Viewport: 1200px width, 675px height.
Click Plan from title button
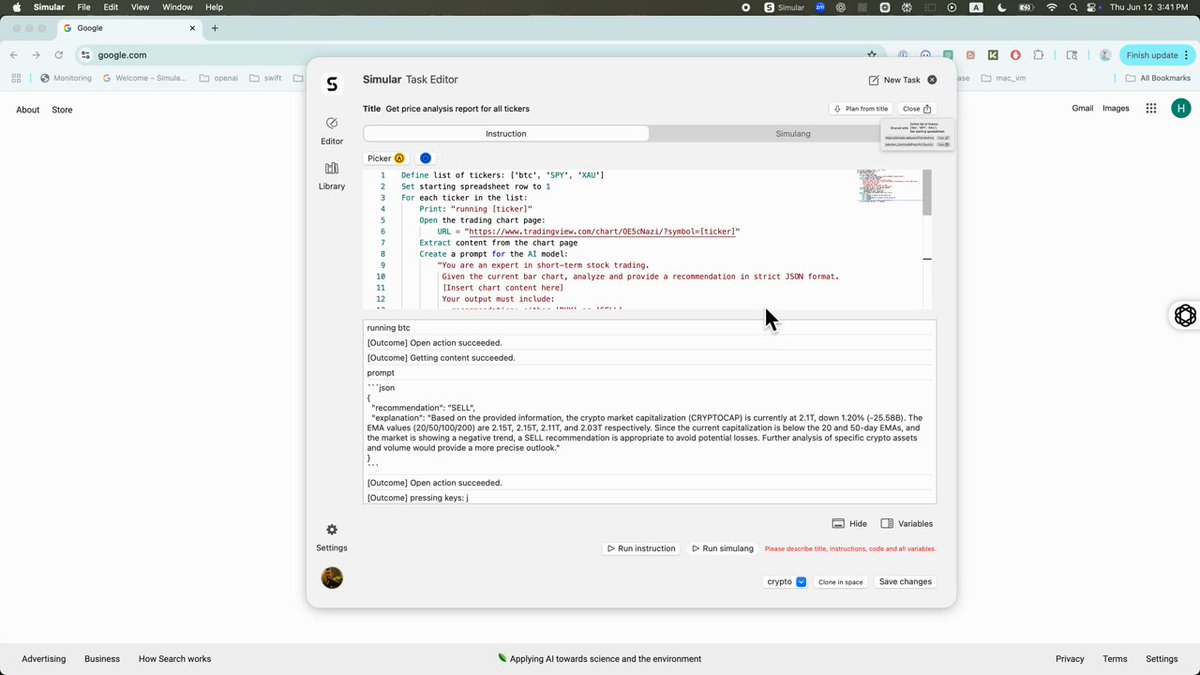point(861,109)
